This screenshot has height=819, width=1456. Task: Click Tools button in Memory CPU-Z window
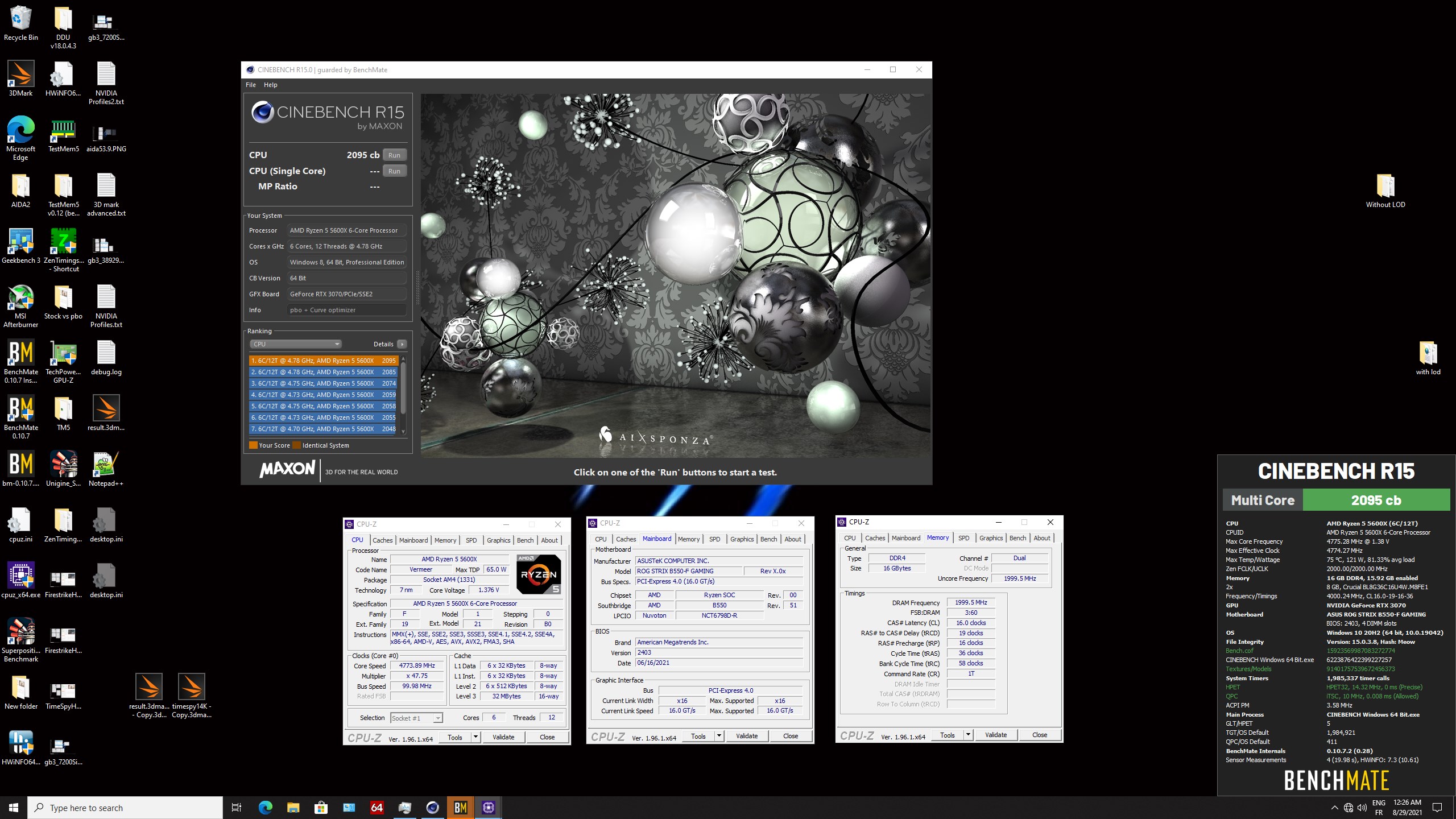click(947, 735)
